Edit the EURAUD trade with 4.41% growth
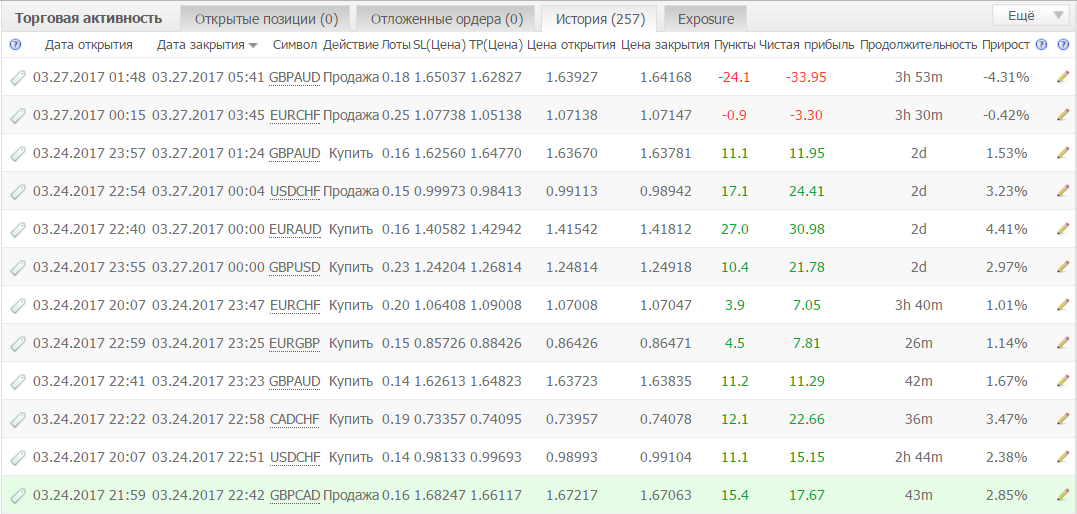 [x=1063, y=228]
